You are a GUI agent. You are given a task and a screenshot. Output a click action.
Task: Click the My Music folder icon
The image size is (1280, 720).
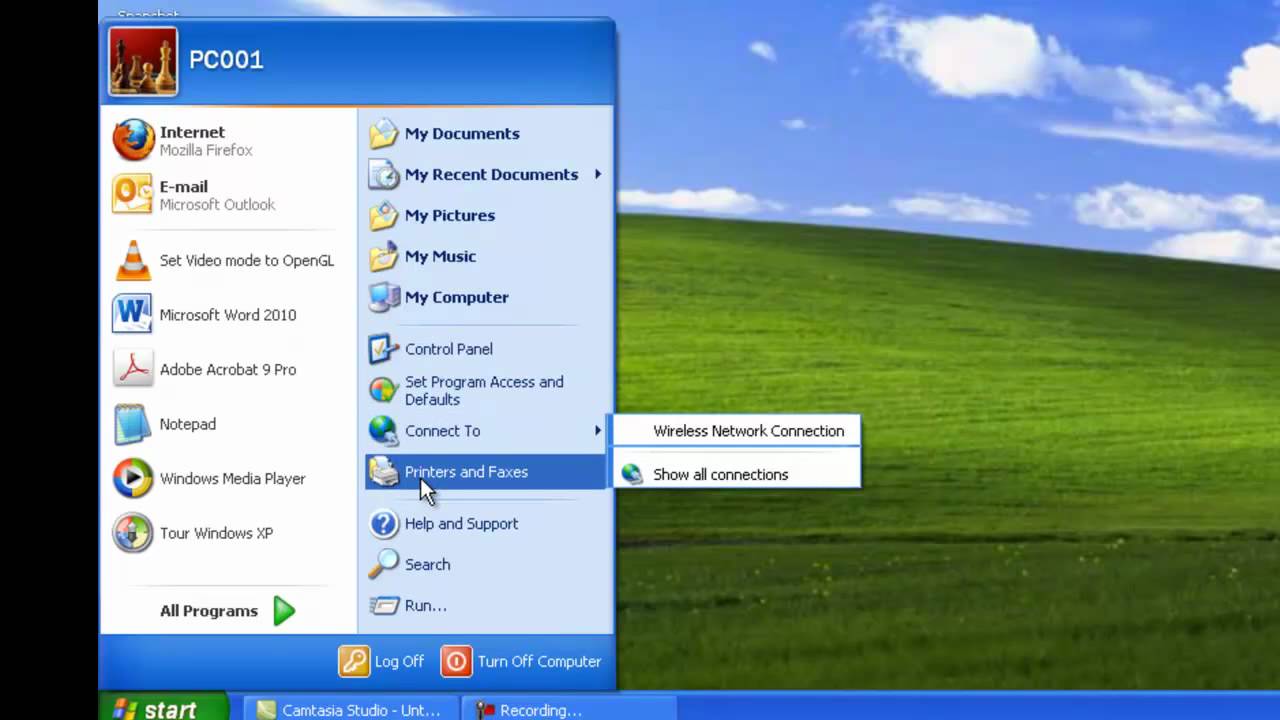(384, 256)
